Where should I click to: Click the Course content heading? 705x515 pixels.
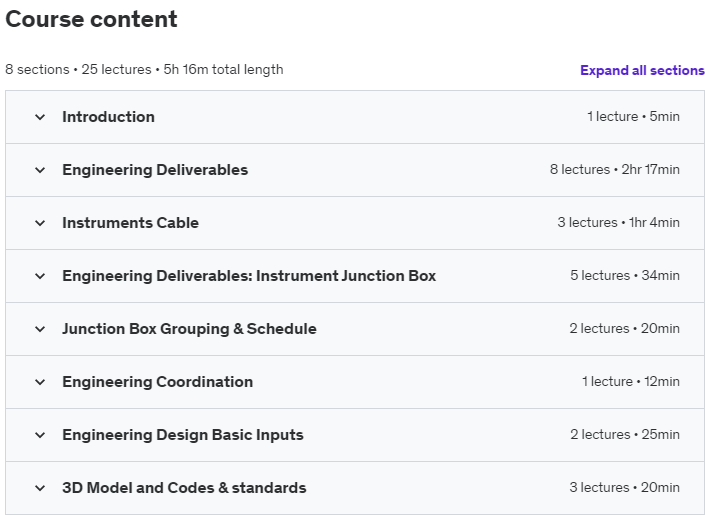tap(91, 19)
